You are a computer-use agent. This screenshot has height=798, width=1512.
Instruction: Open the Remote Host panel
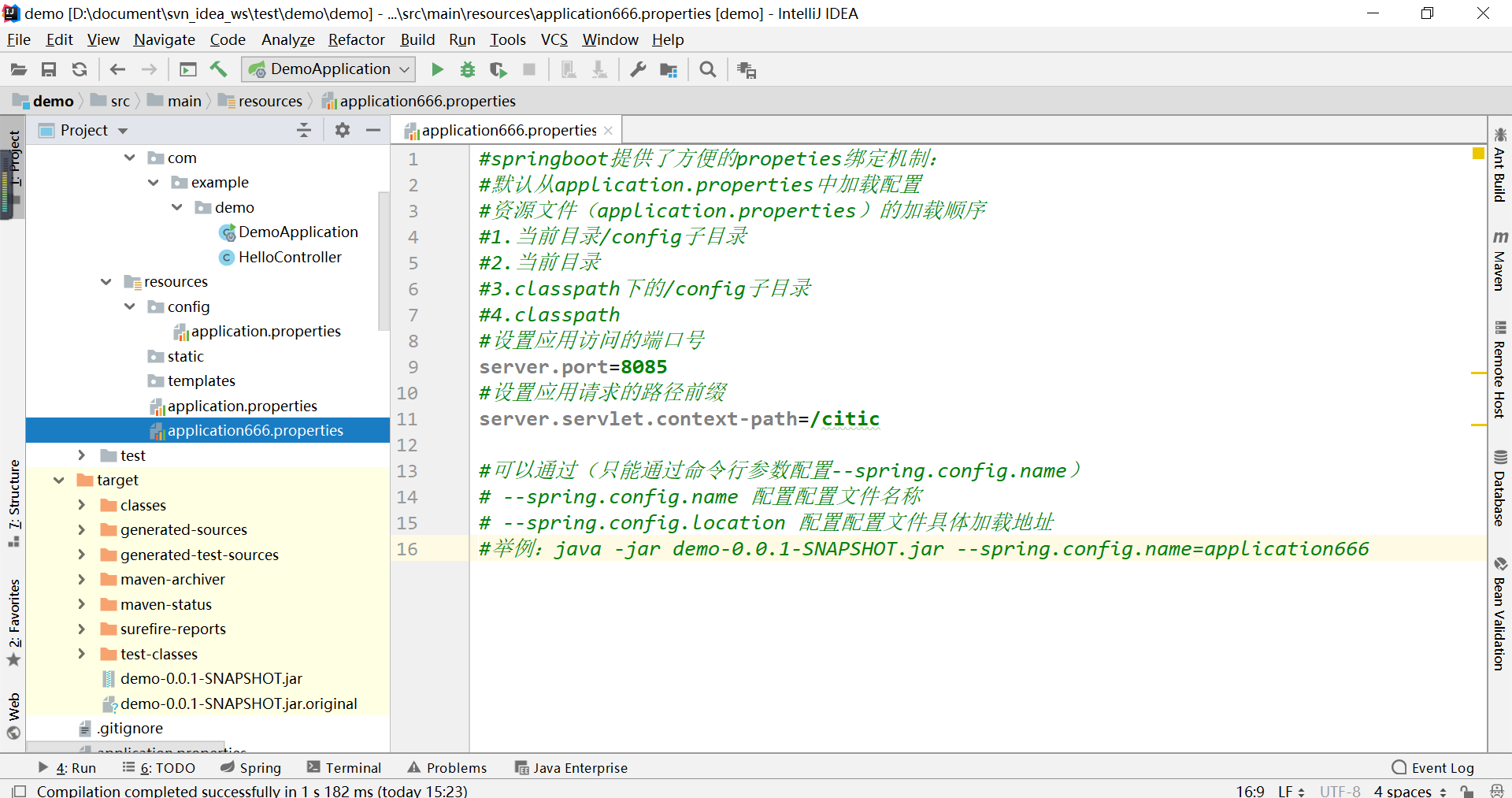pyautogui.click(x=1500, y=370)
